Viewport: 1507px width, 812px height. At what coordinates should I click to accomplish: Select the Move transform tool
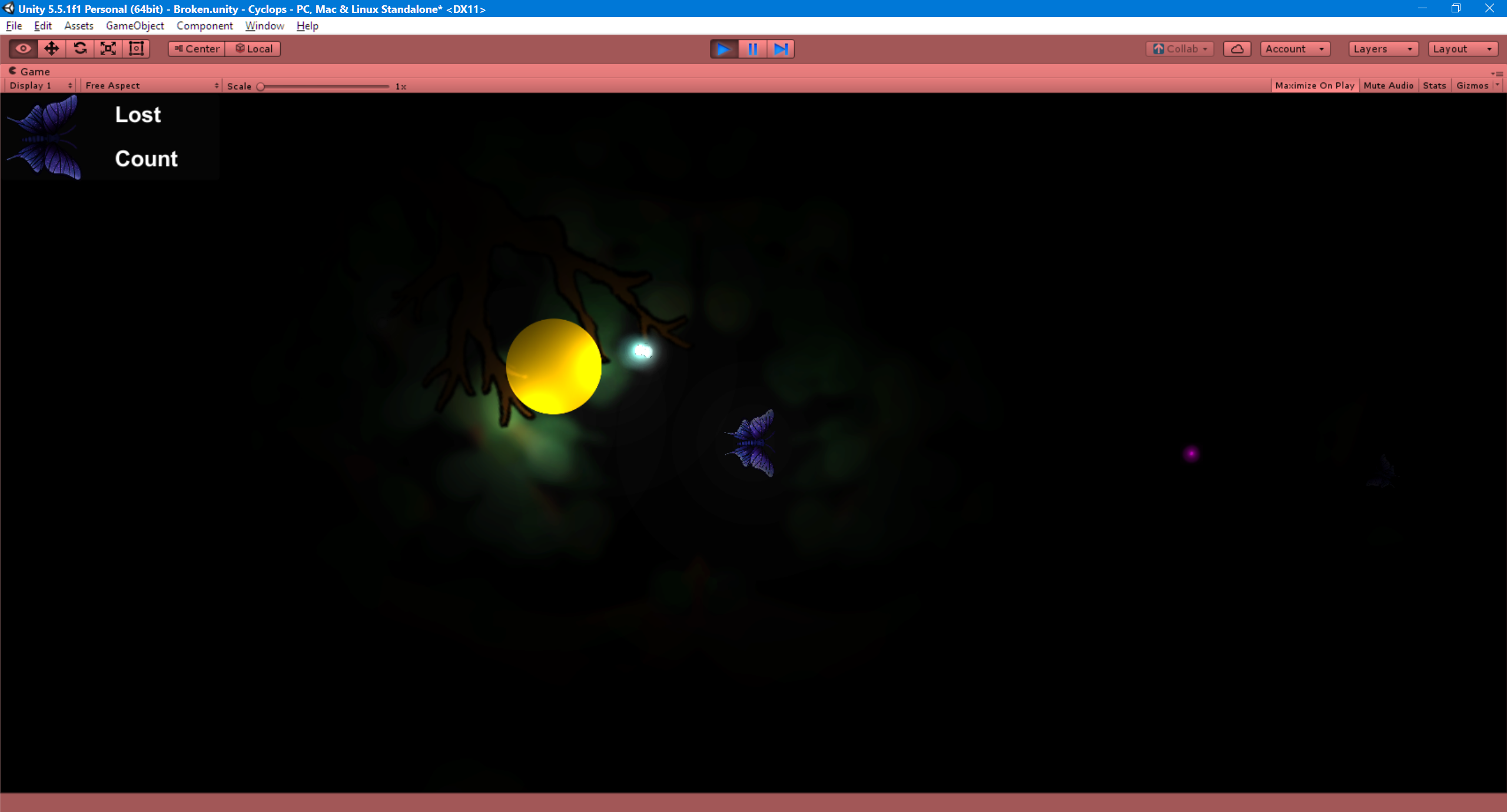coord(52,49)
